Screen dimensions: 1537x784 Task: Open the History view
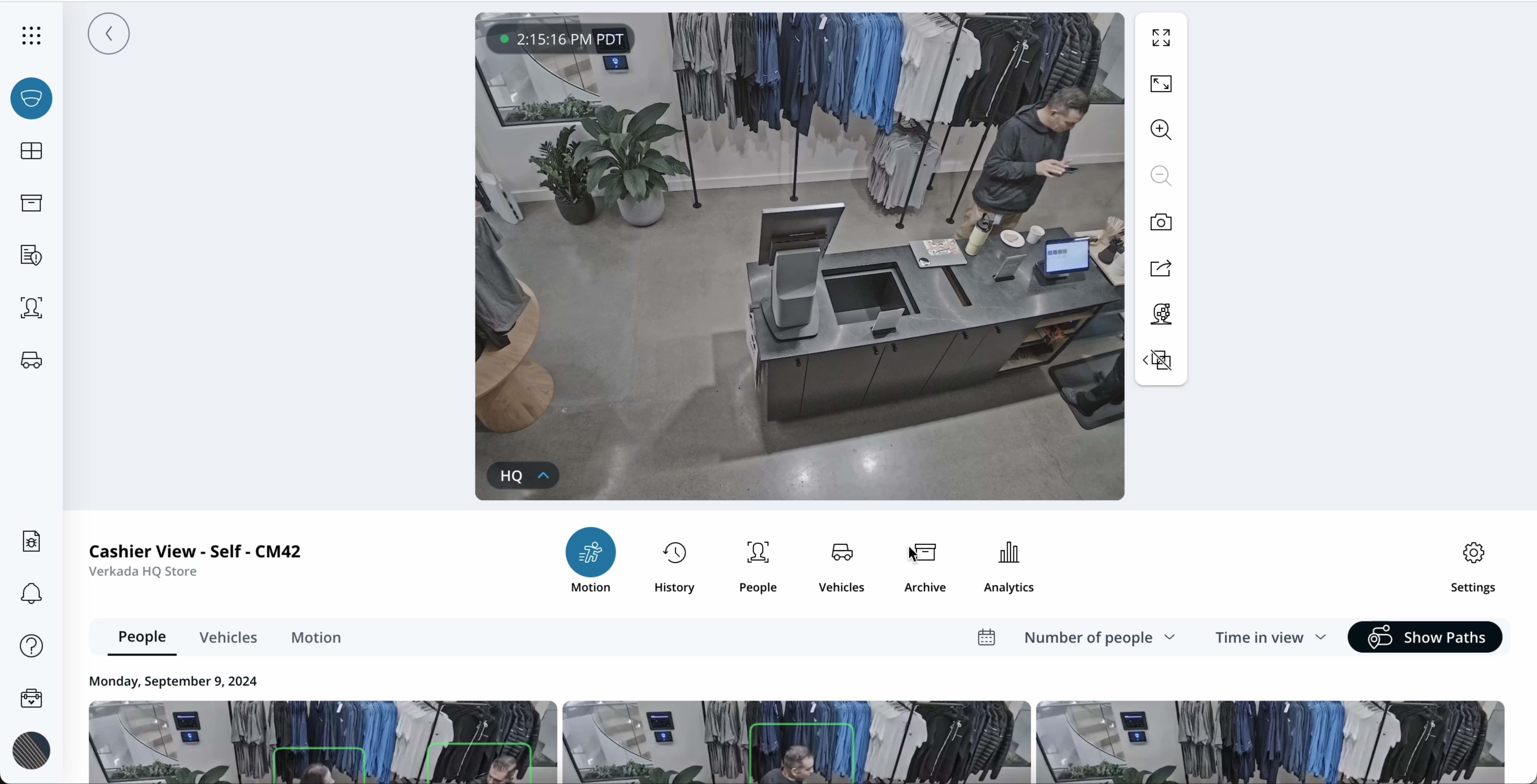click(x=674, y=563)
